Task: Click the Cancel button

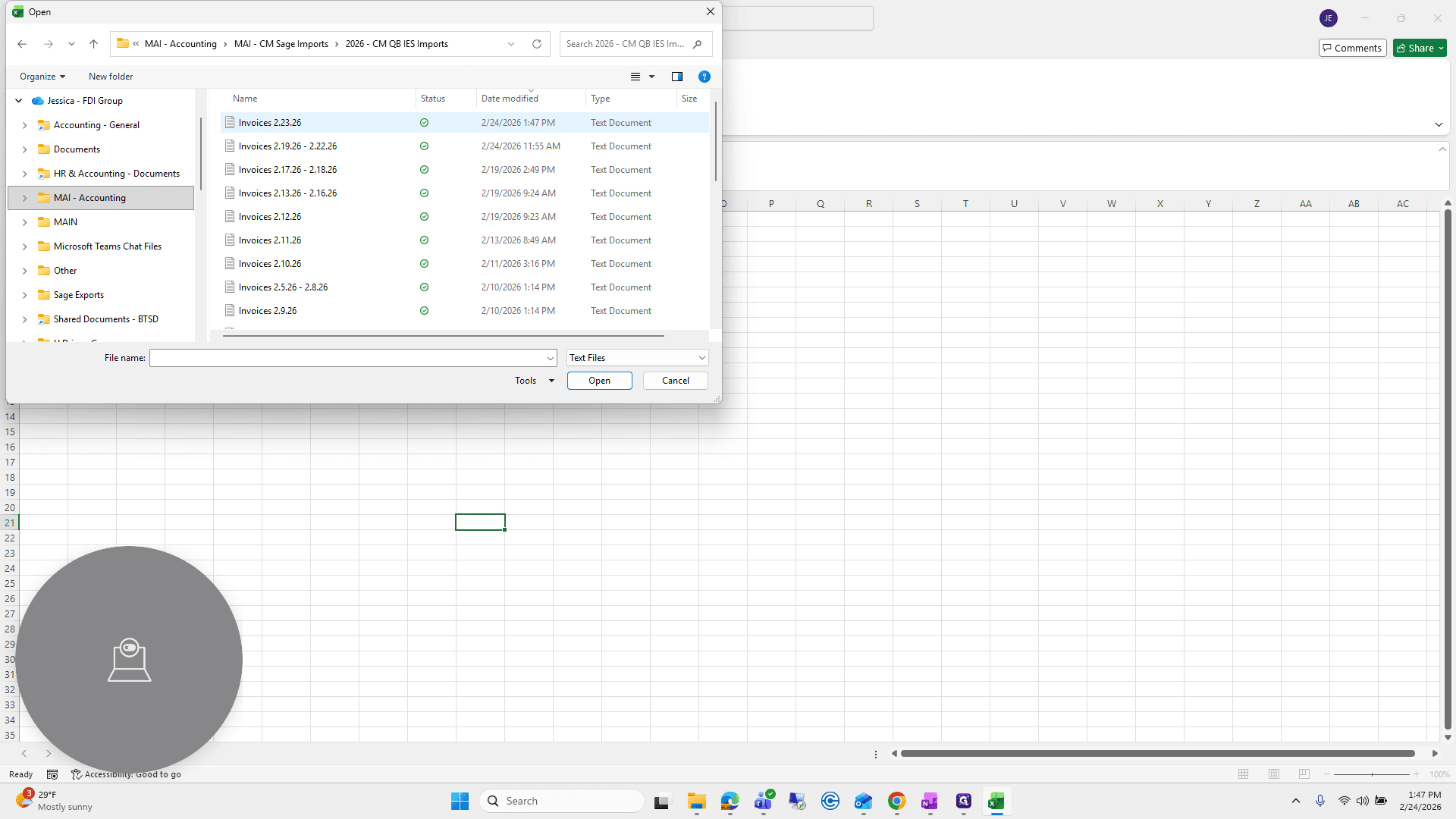Action: [x=675, y=381]
